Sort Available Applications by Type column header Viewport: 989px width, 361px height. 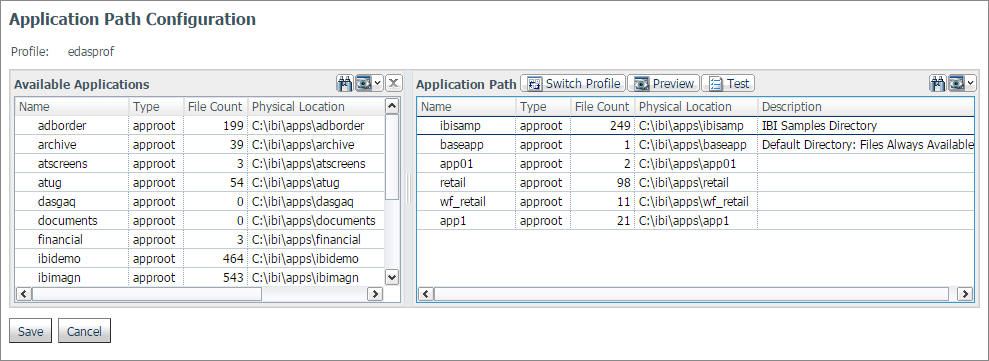(156, 107)
